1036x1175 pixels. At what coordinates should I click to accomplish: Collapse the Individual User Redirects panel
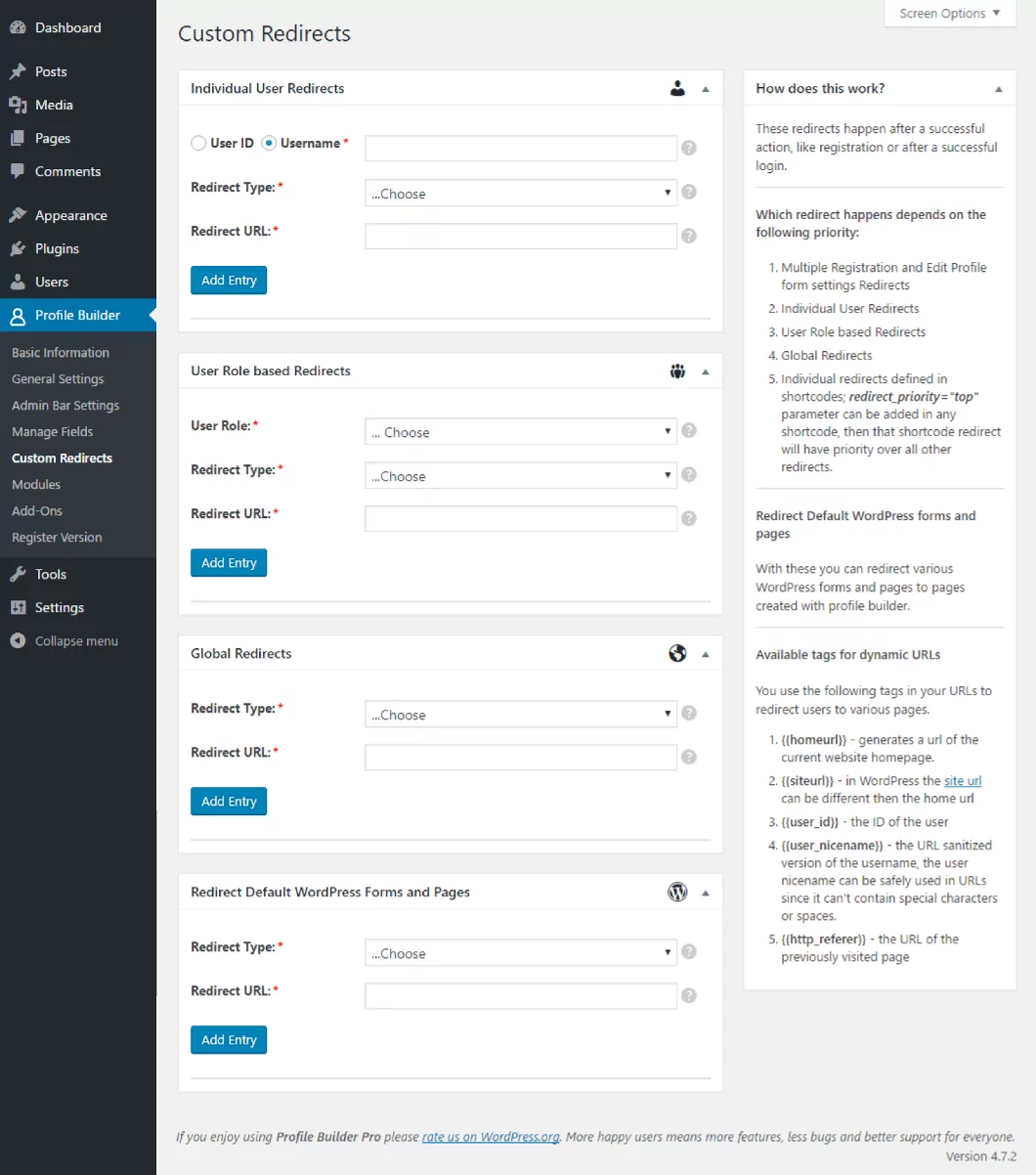(706, 89)
